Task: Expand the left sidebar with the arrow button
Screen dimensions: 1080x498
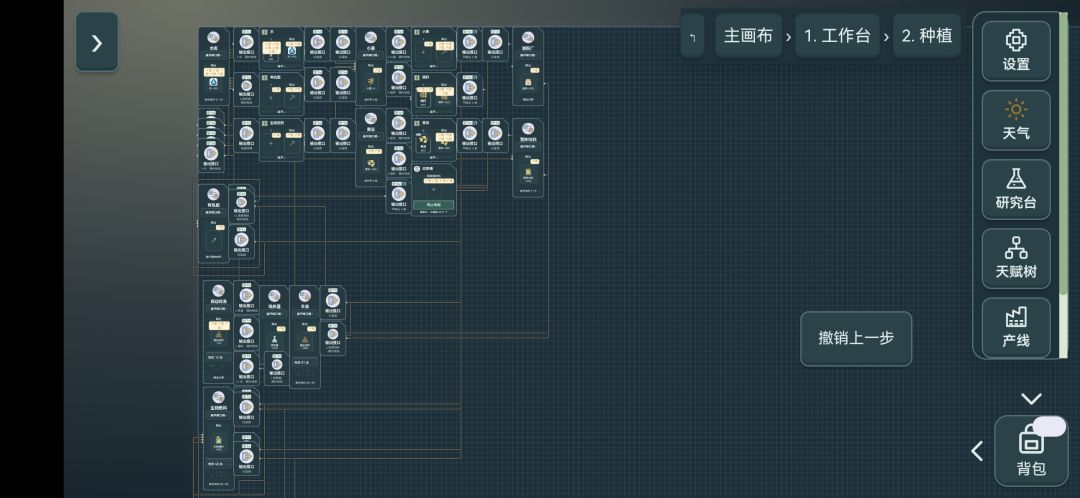Action: (x=96, y=42)
